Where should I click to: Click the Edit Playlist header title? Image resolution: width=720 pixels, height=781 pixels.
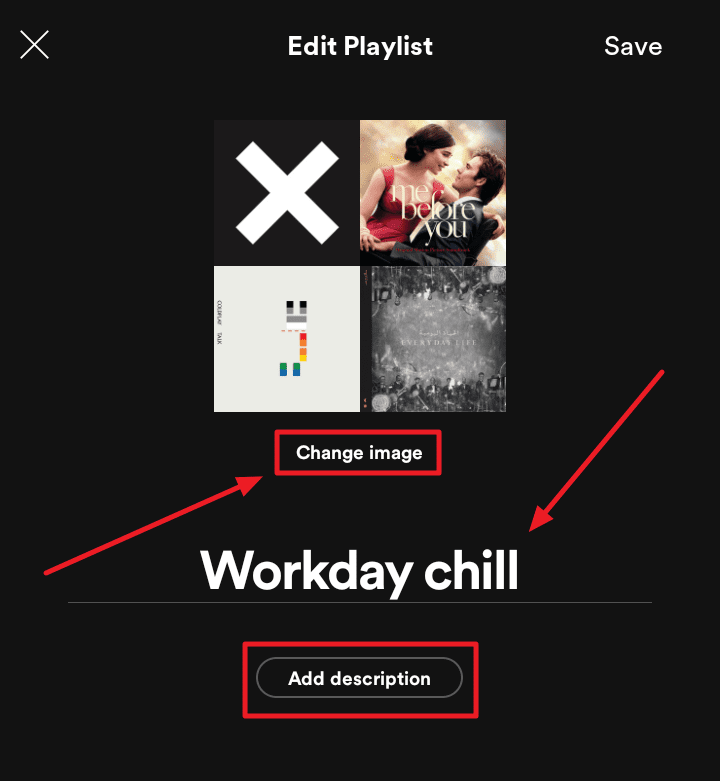coord(360,46)
